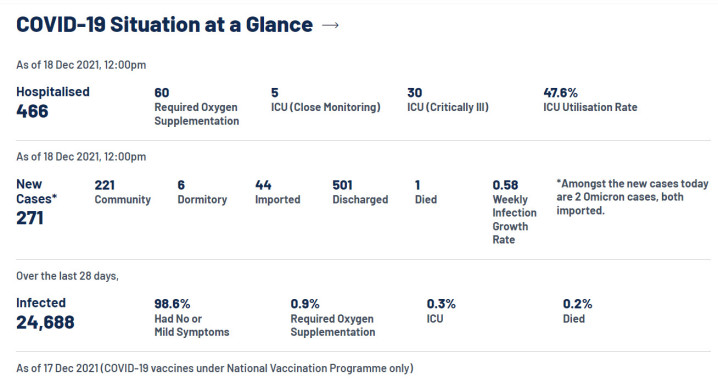Click the 0.2% Died percentage stat
Image resolution: width=718 pixels, height=382 pixels.
577,311
